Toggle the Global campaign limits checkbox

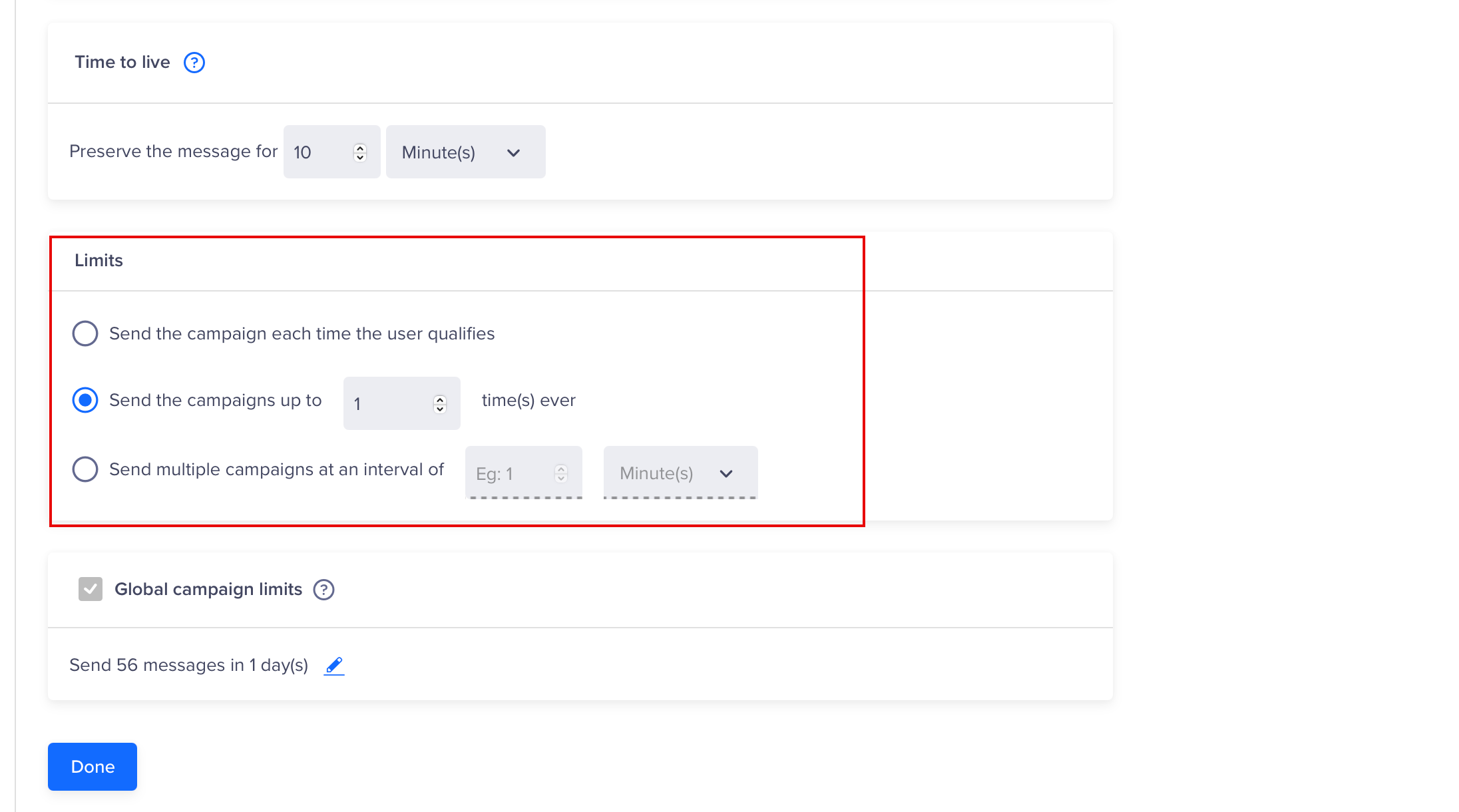tap(91, 589)
